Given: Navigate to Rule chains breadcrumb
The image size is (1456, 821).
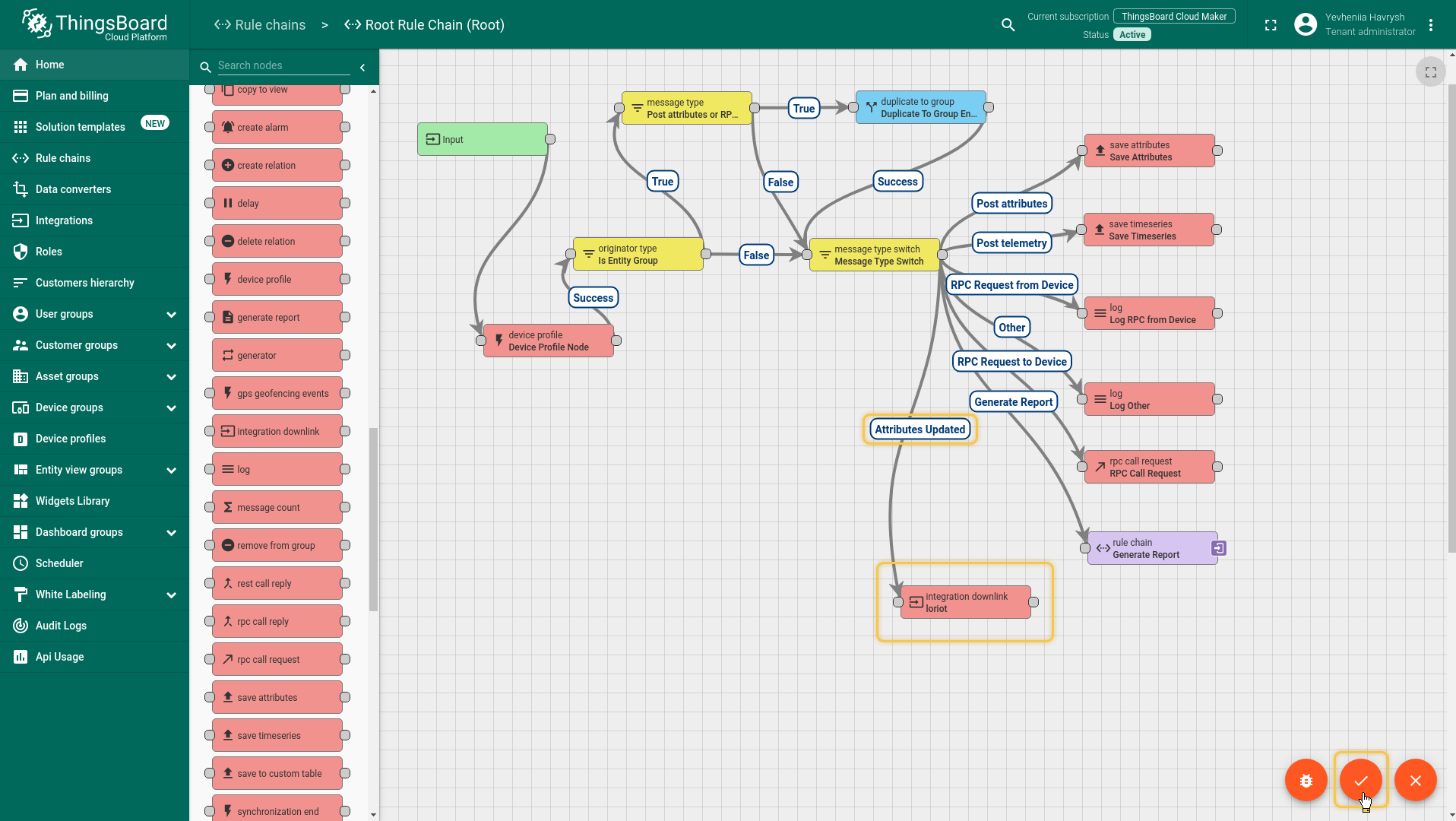Looking at the screenshot, I should [x=260, y=25].
